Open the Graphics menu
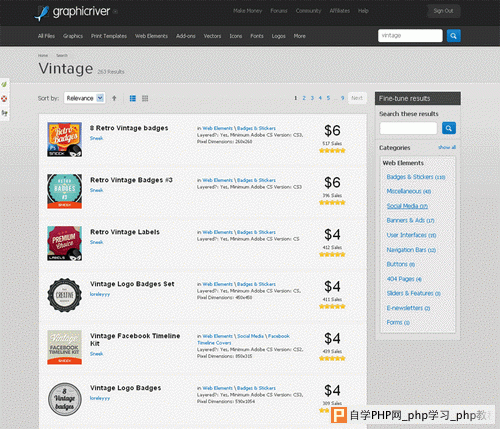Viewport: 500px width, 429px height. (73, 36)
